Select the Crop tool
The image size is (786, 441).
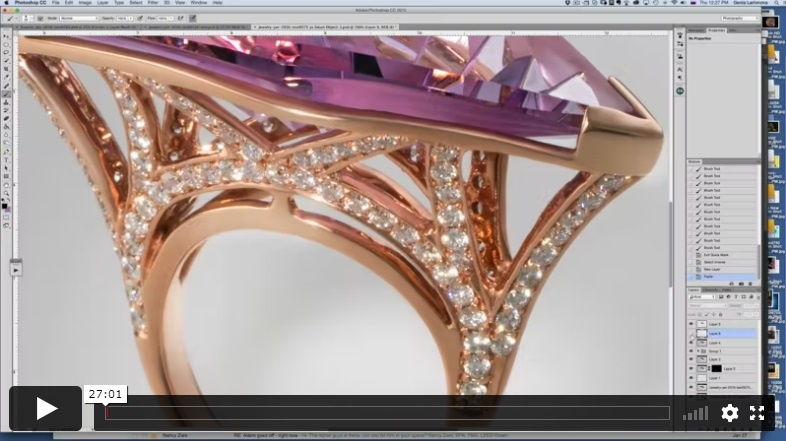coord(6,69)
